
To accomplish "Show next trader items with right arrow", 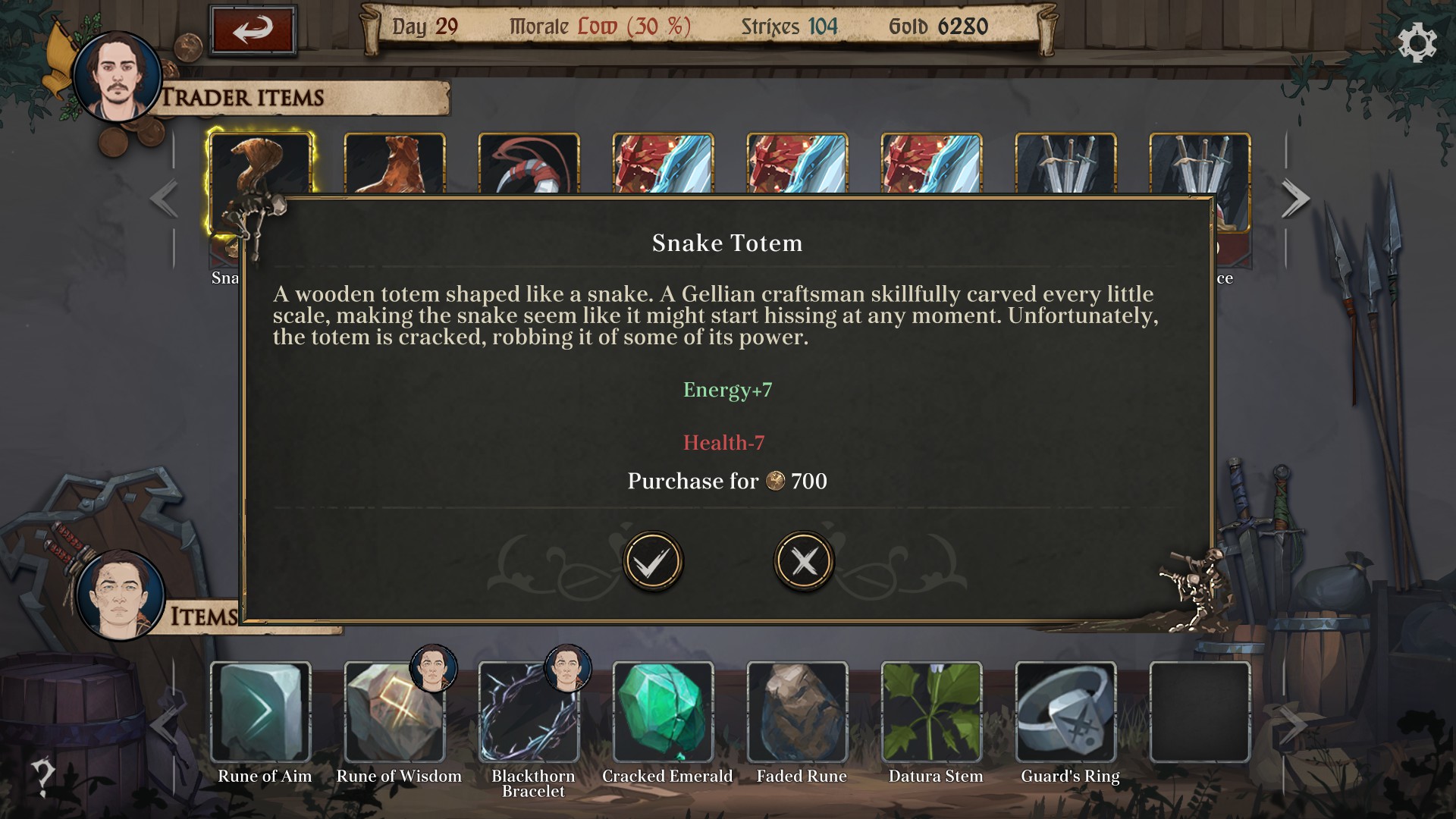I will click(1295, 199).
